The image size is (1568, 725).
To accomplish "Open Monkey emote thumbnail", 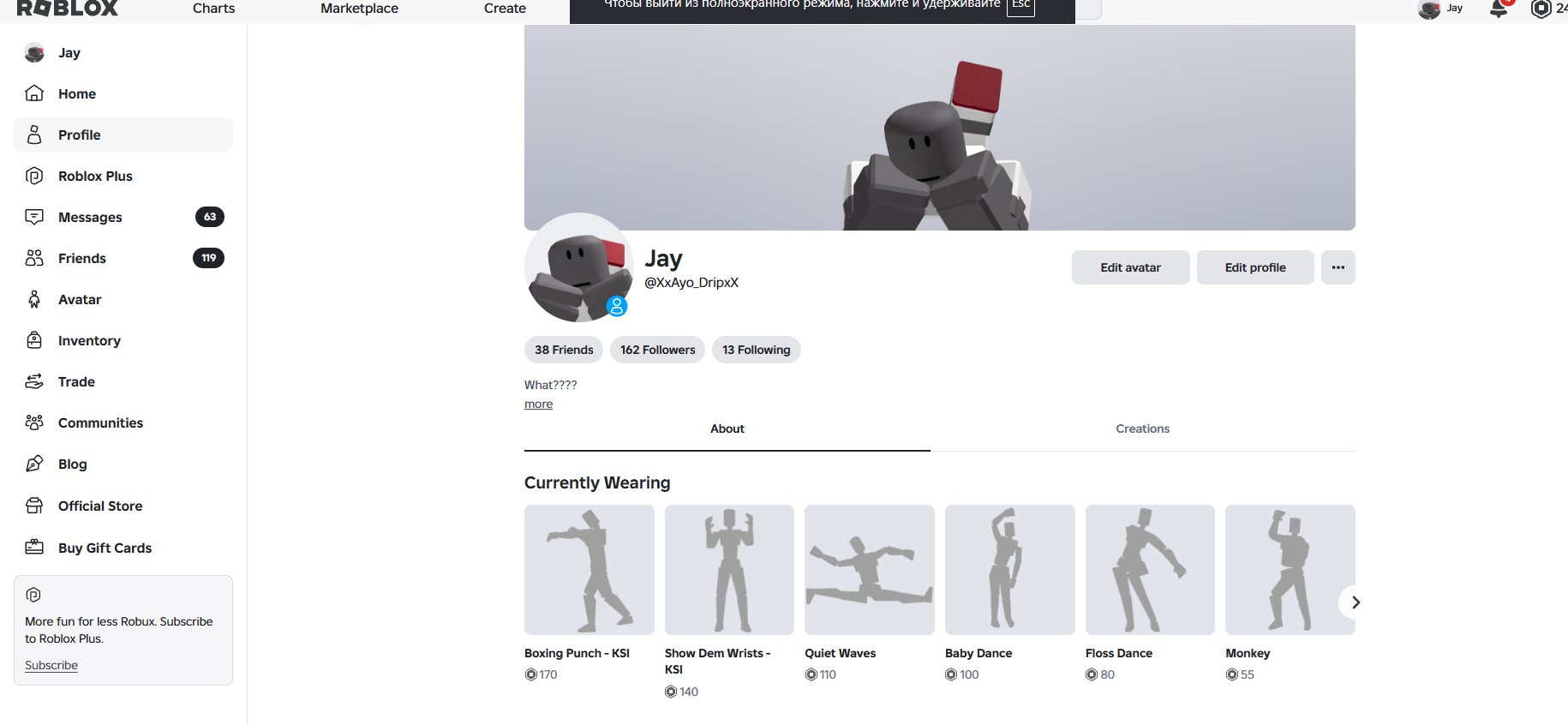I will coord(1290,570).
